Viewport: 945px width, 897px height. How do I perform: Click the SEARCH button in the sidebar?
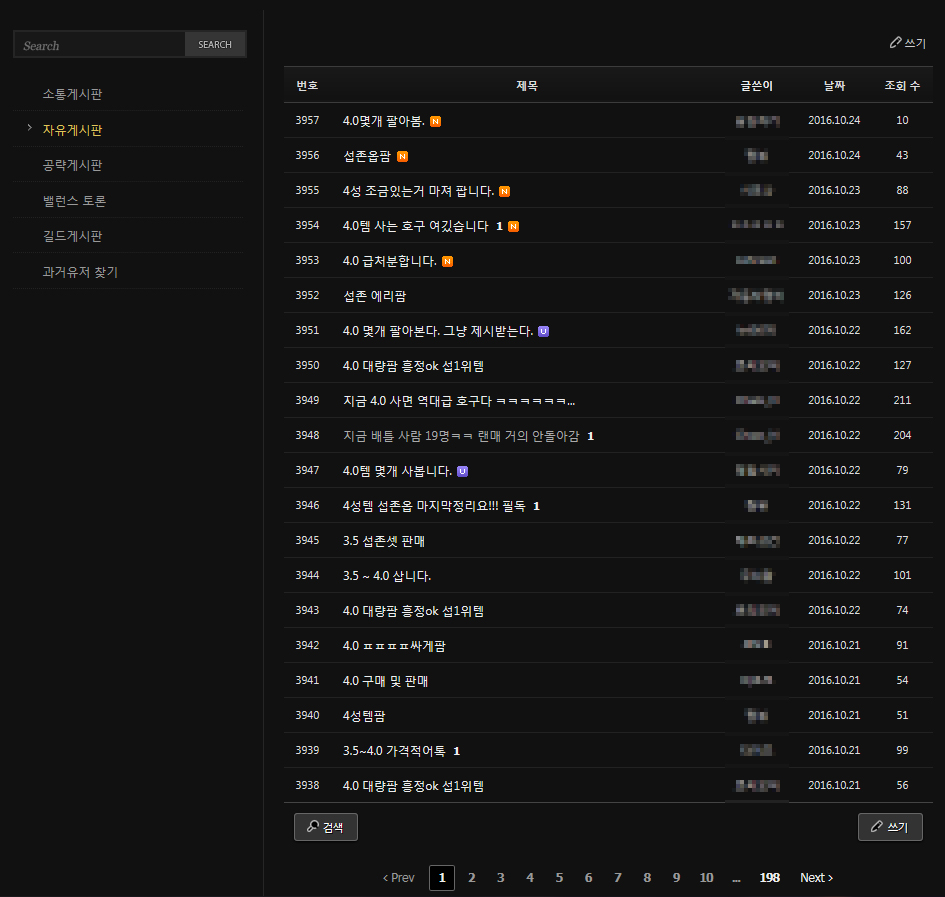pyautogui.click(x=215, y=45)
